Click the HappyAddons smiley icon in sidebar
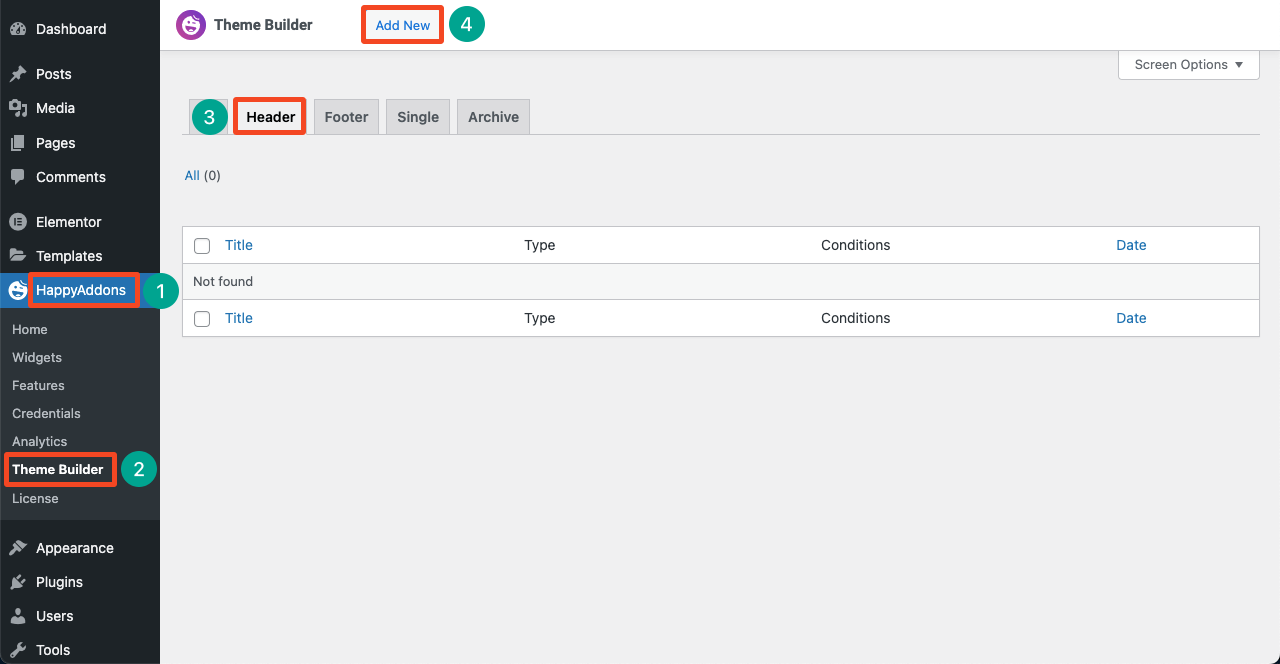 coord(18,291)
